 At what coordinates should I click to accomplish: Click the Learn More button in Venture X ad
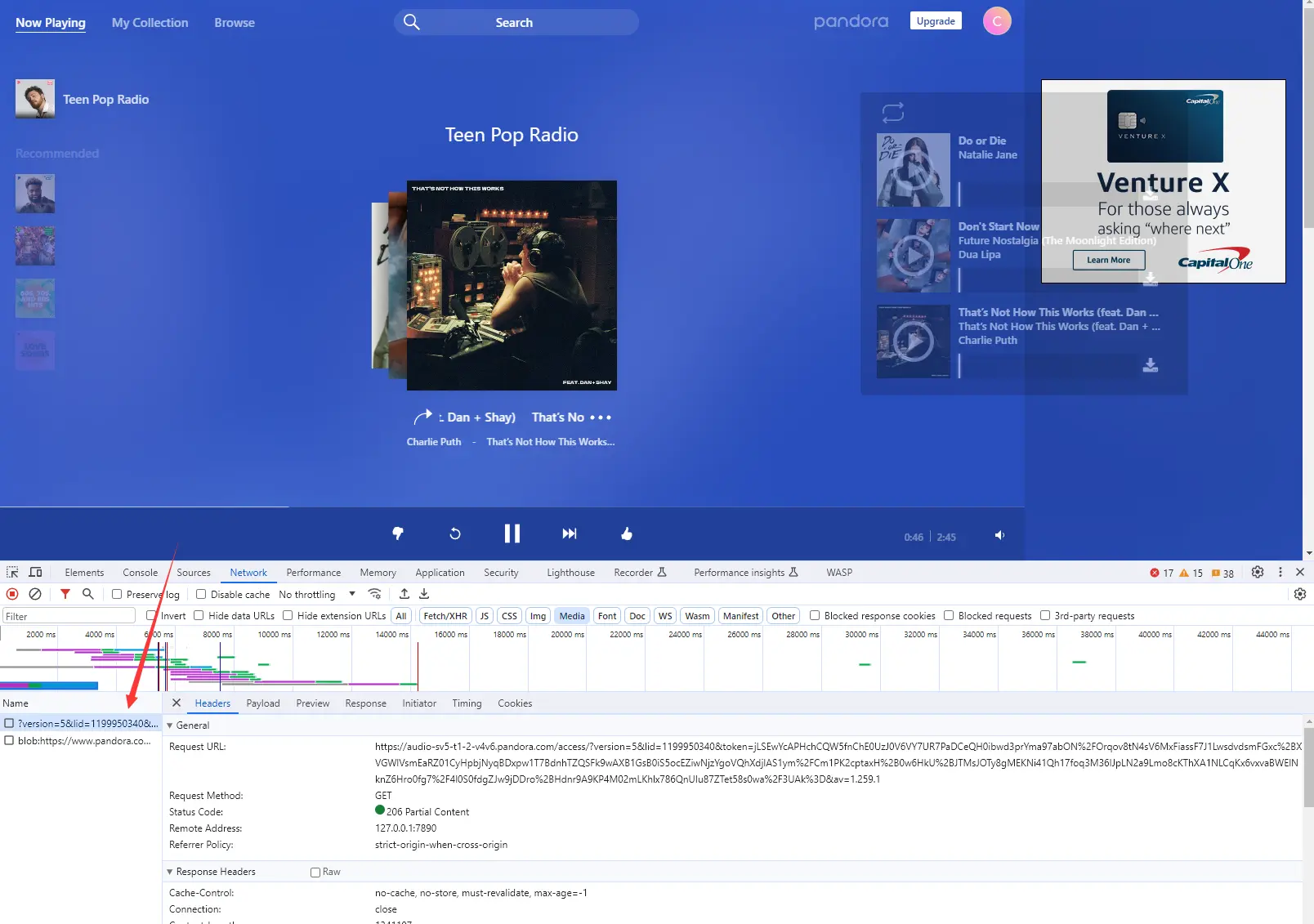(x=1108, y=259)
